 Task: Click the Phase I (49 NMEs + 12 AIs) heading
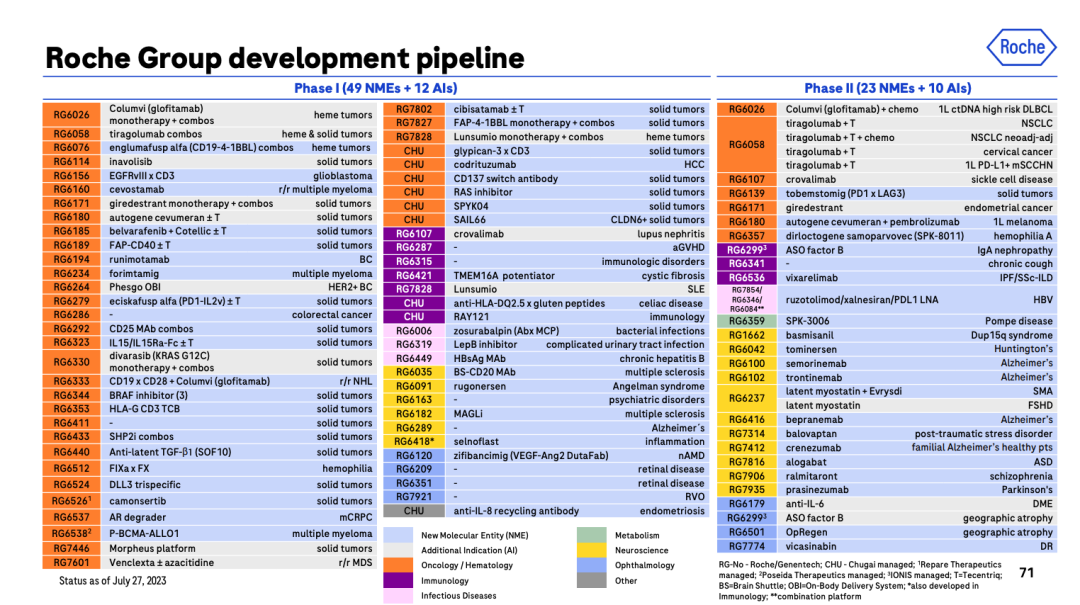pos(375,88)
